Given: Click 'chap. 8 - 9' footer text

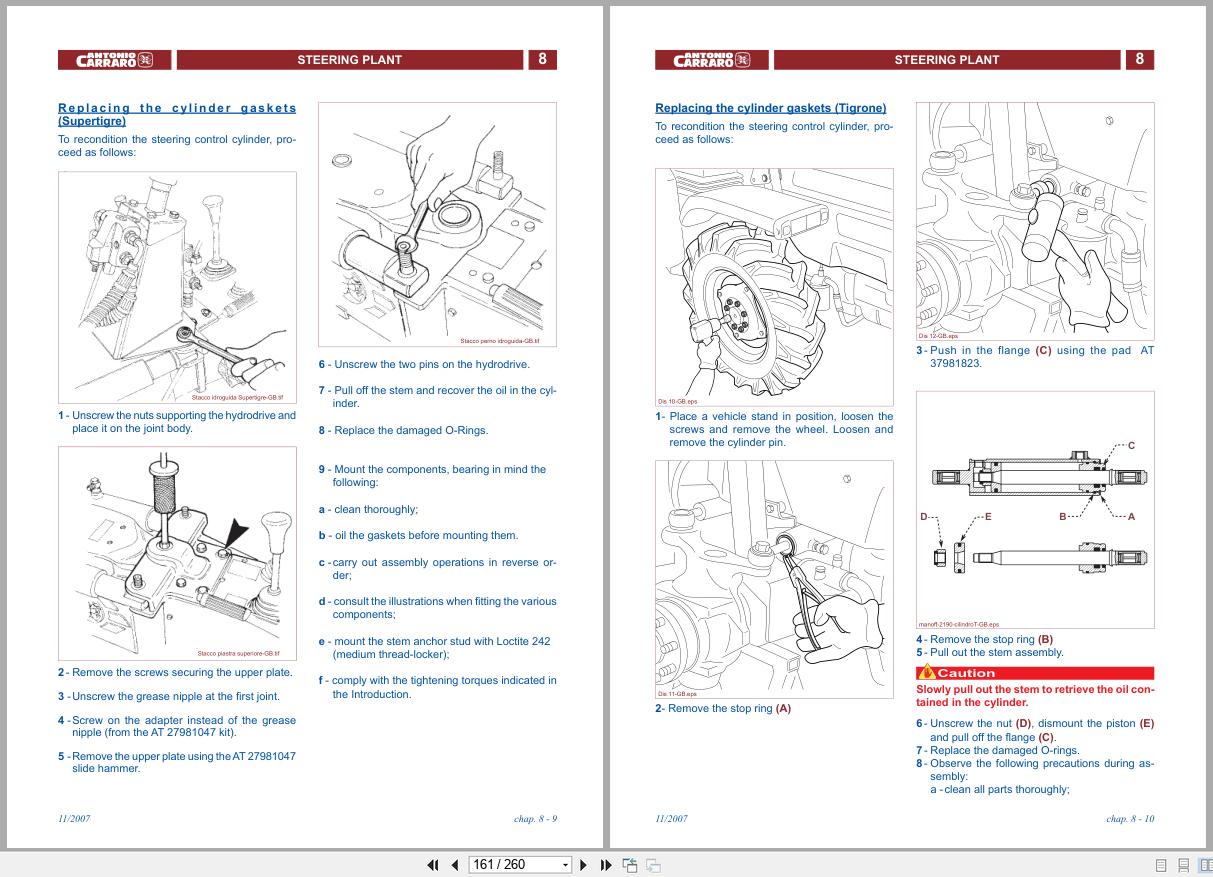Looking at the screenshot, I should (x=535, y=819).
